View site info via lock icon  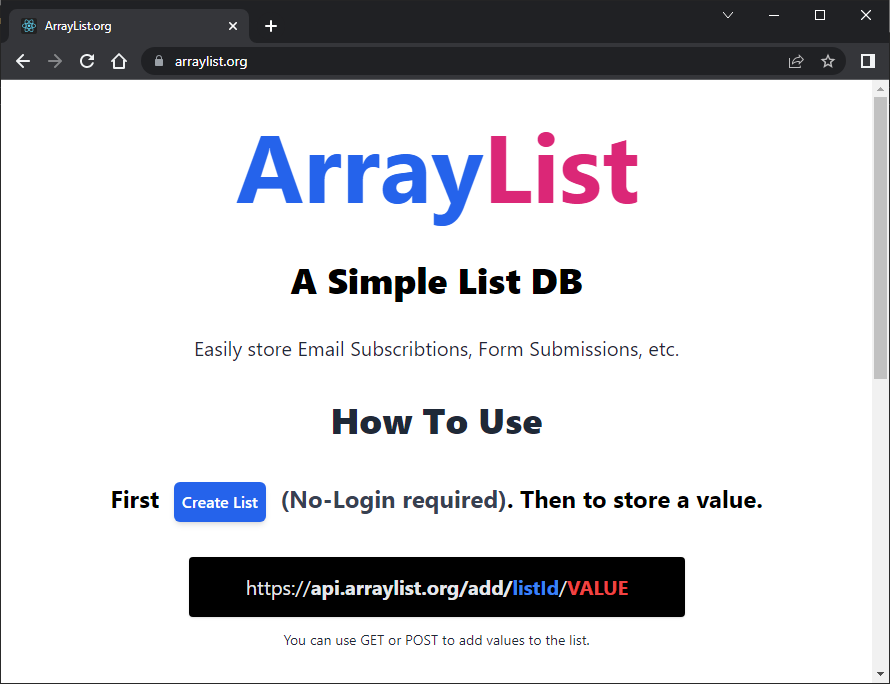159,61
